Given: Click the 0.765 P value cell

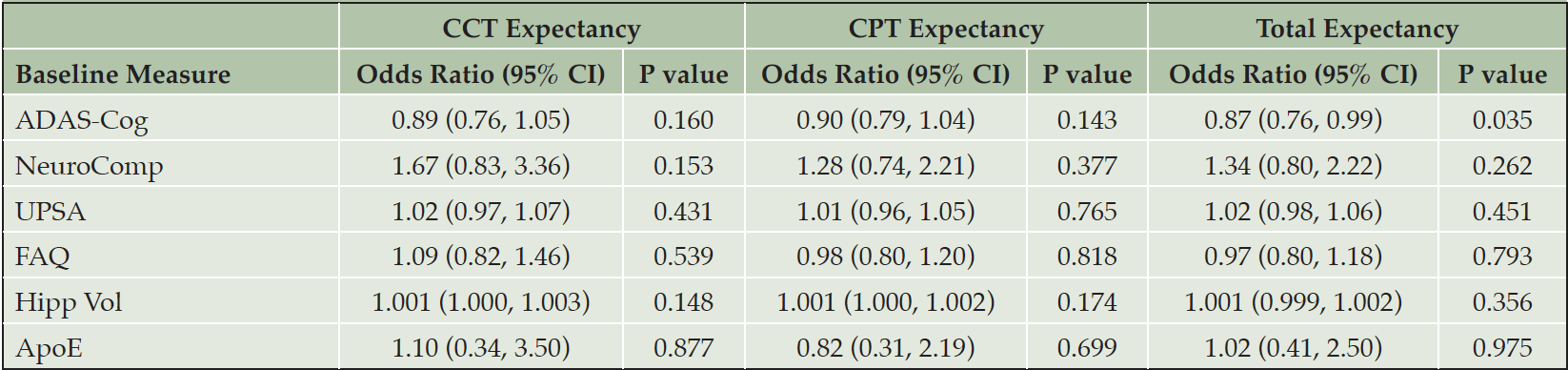Looking at the screenshot, I should [1087, 211].
